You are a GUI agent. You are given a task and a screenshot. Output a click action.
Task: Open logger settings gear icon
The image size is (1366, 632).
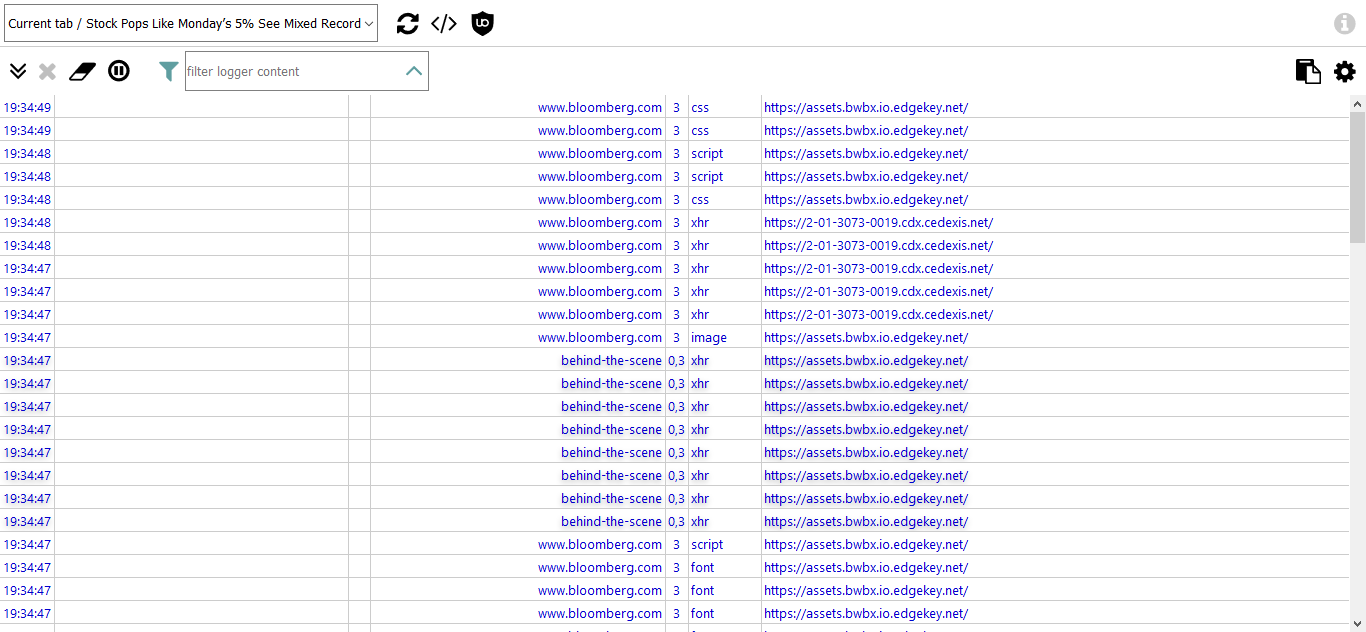pyautogui.click(x=1345, y=71)
